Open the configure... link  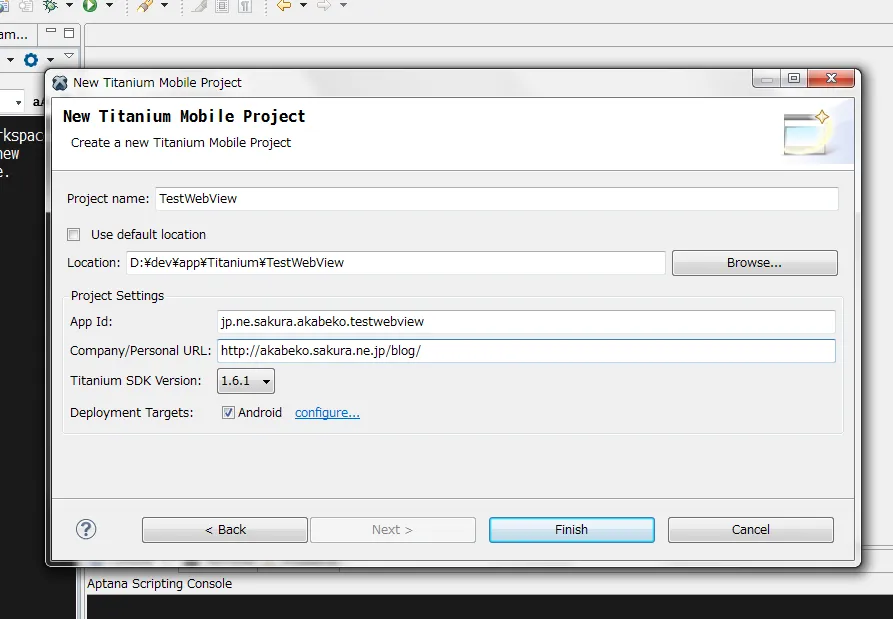327,413
